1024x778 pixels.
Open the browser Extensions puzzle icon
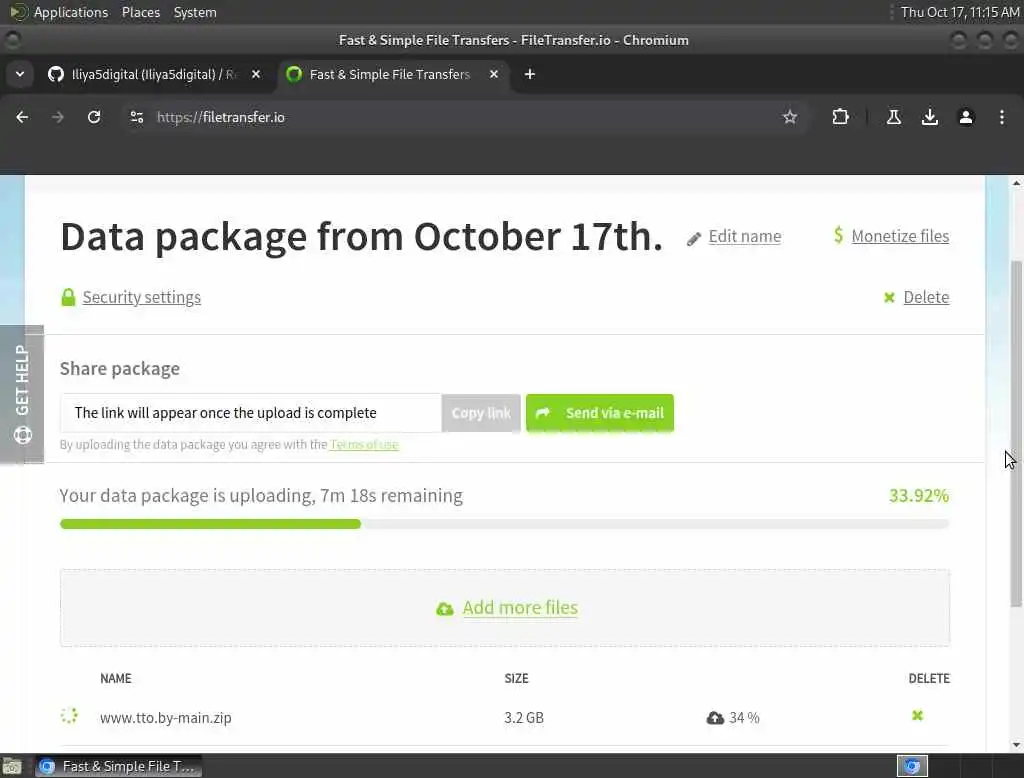pyautogui.click(x=840, y=117)
